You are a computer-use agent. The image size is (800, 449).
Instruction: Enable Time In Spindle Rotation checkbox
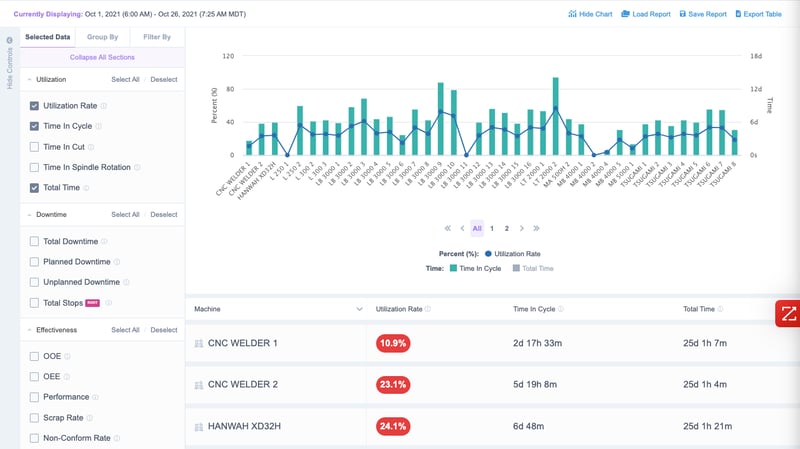[x=34, y=167]
